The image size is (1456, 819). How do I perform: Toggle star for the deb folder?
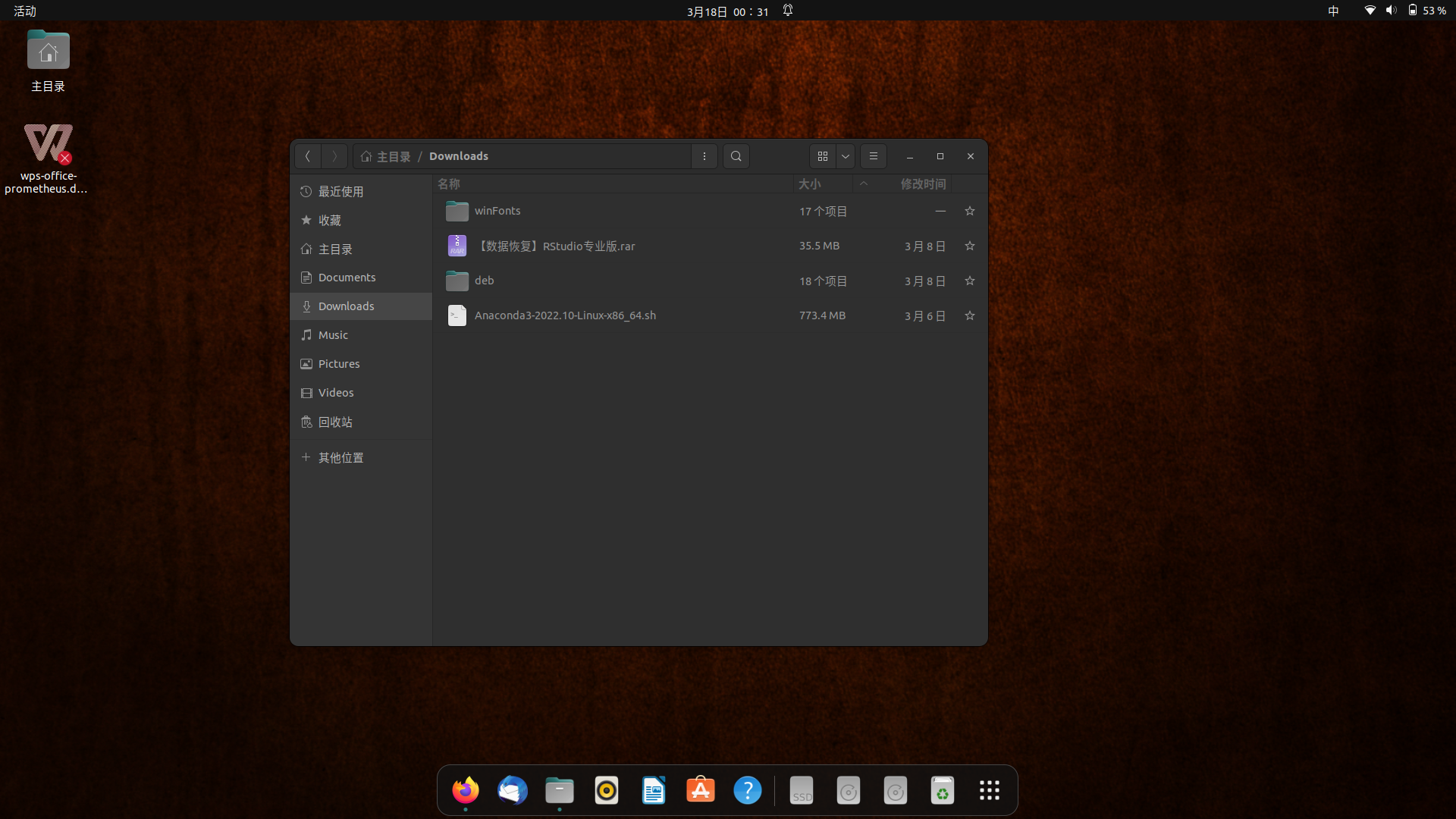(x=969, y=281)
